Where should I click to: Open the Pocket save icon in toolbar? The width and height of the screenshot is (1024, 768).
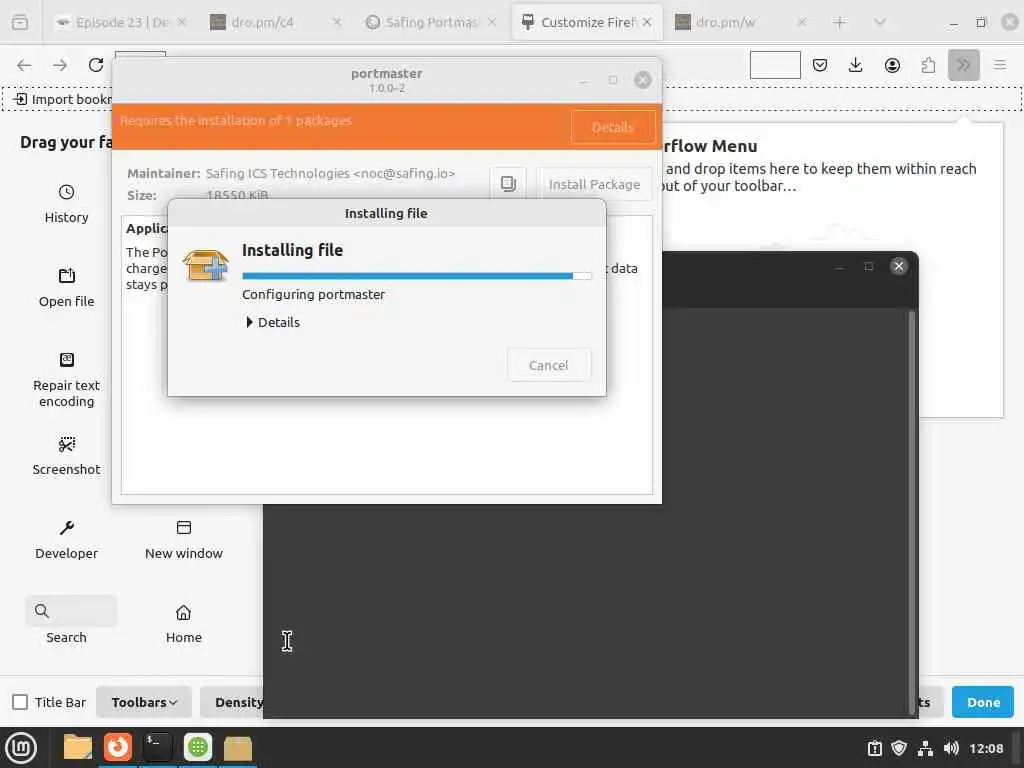[x=820, y=65]
